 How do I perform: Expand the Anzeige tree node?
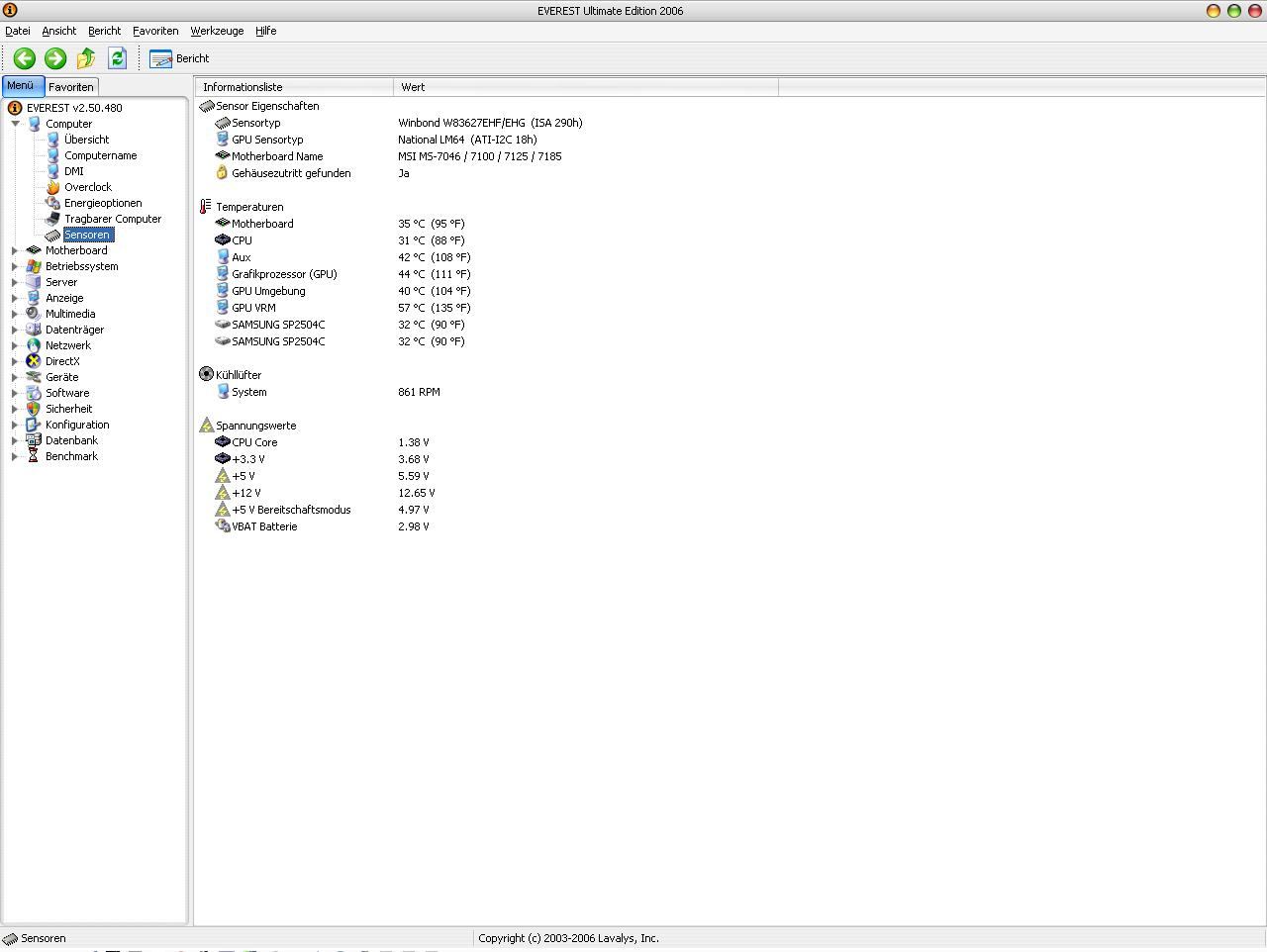[x=15, y=298]
